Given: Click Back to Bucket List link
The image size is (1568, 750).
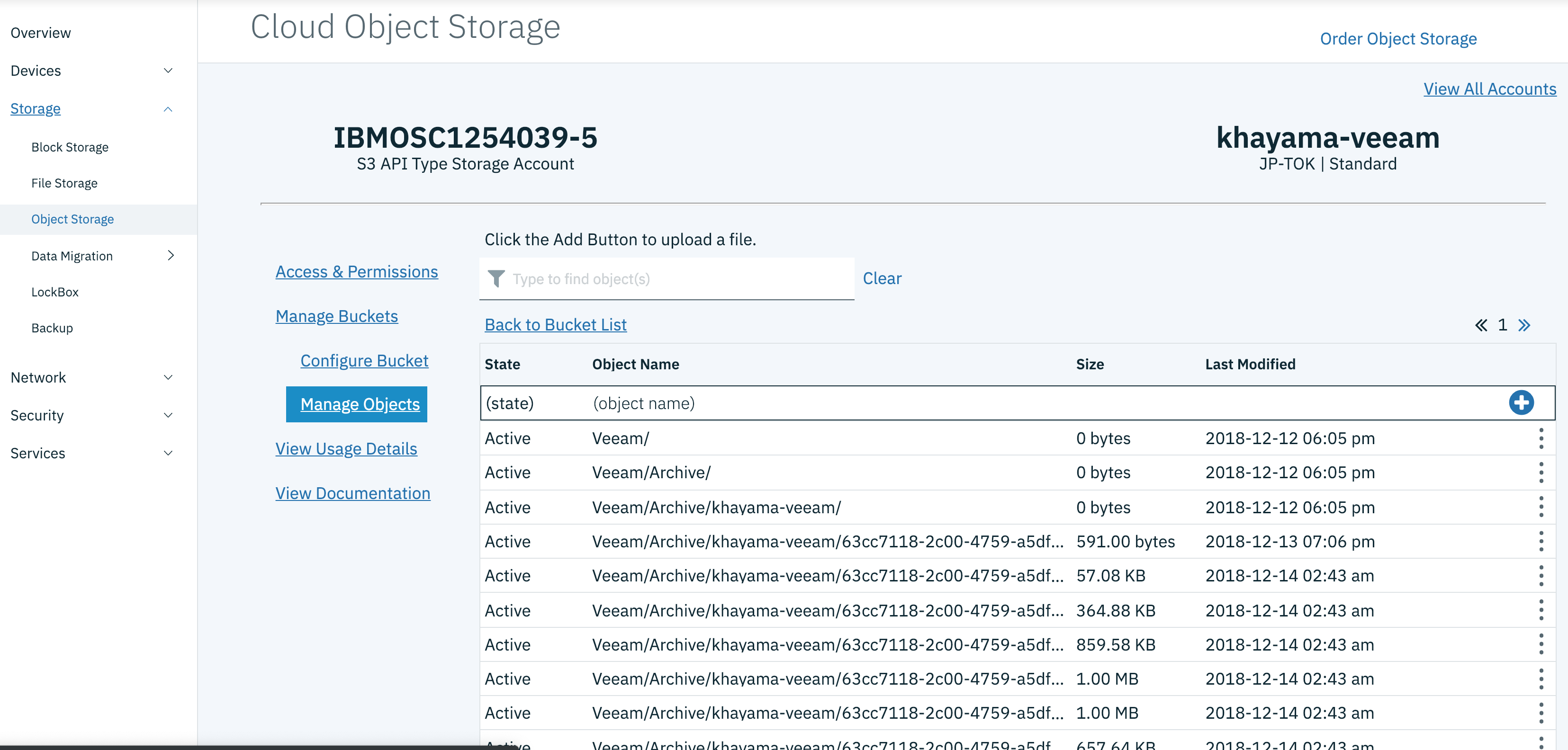Looking at the screenshot, I should [555, 324].
